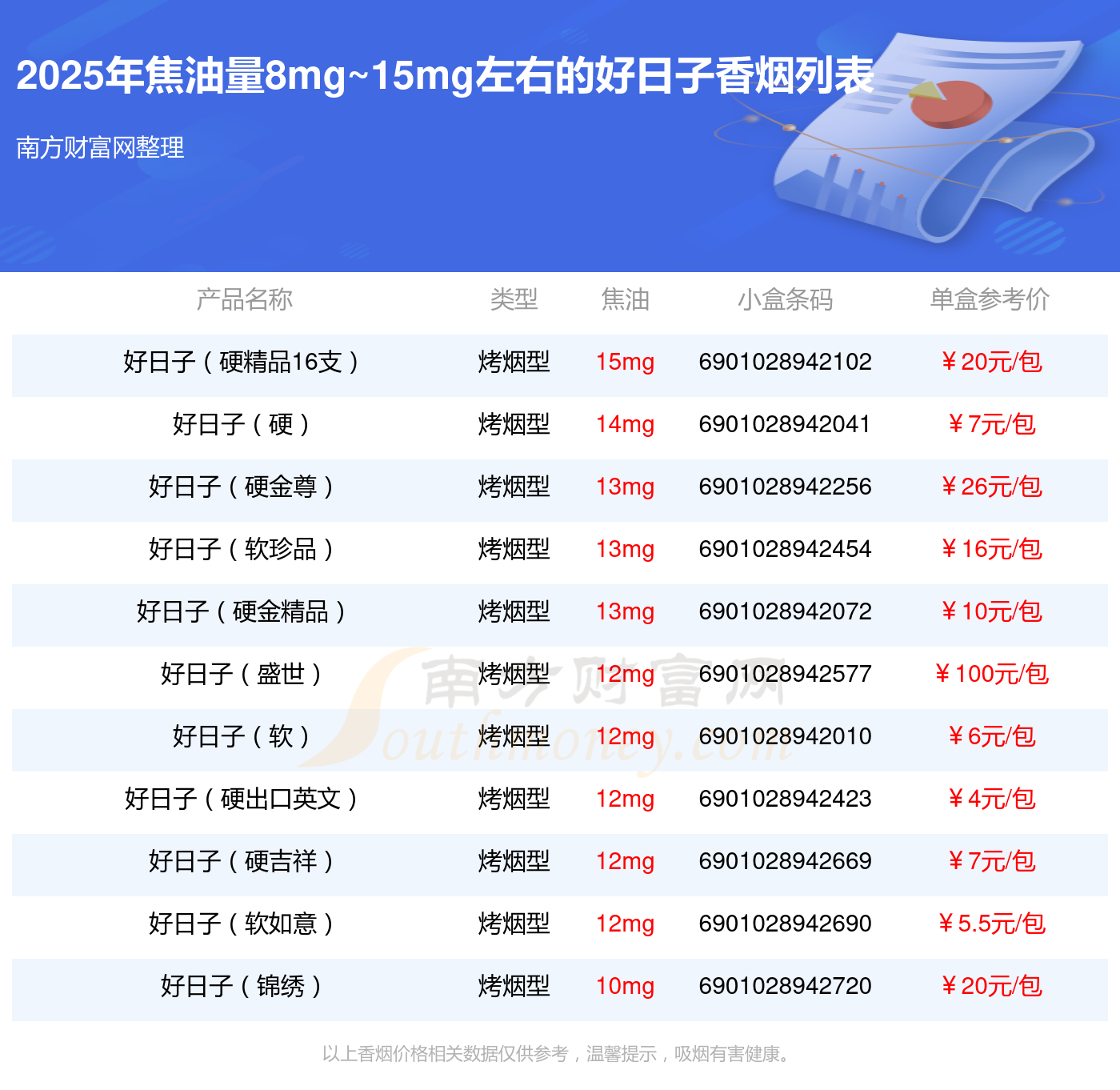The image size is (1120, 1090).
Task: Click barcode "6901028942041"
Action: click(x=785, y=424)
